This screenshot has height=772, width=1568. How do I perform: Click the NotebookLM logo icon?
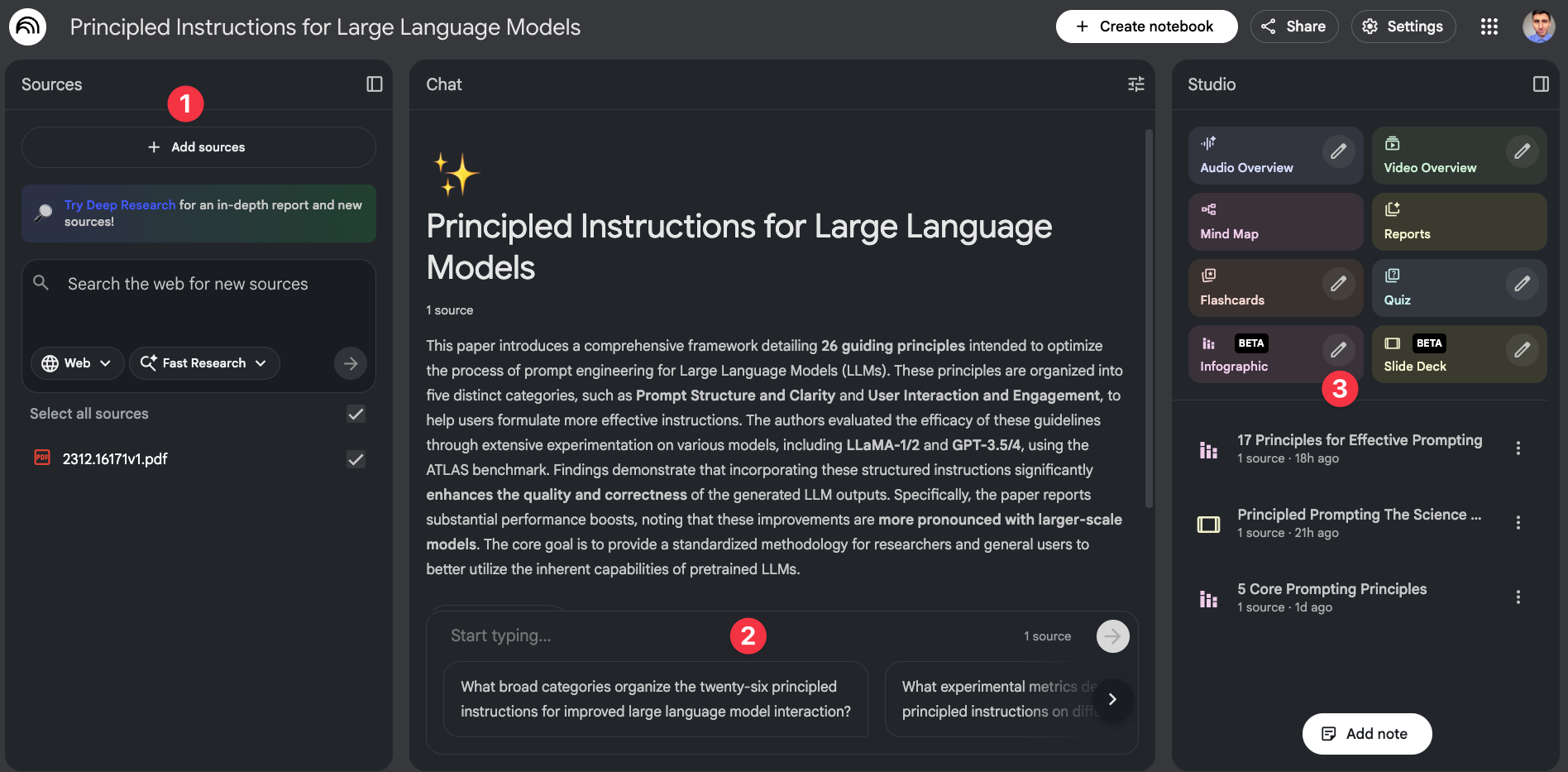click(x=27, y=26)
